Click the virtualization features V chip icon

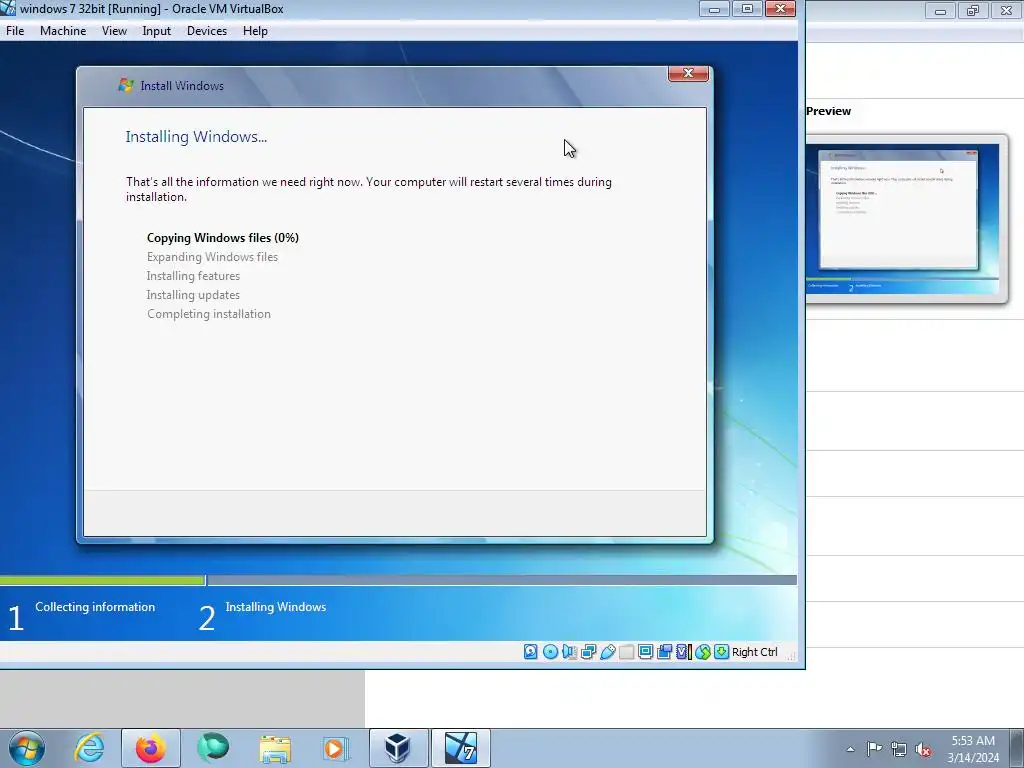pos(683,652)
